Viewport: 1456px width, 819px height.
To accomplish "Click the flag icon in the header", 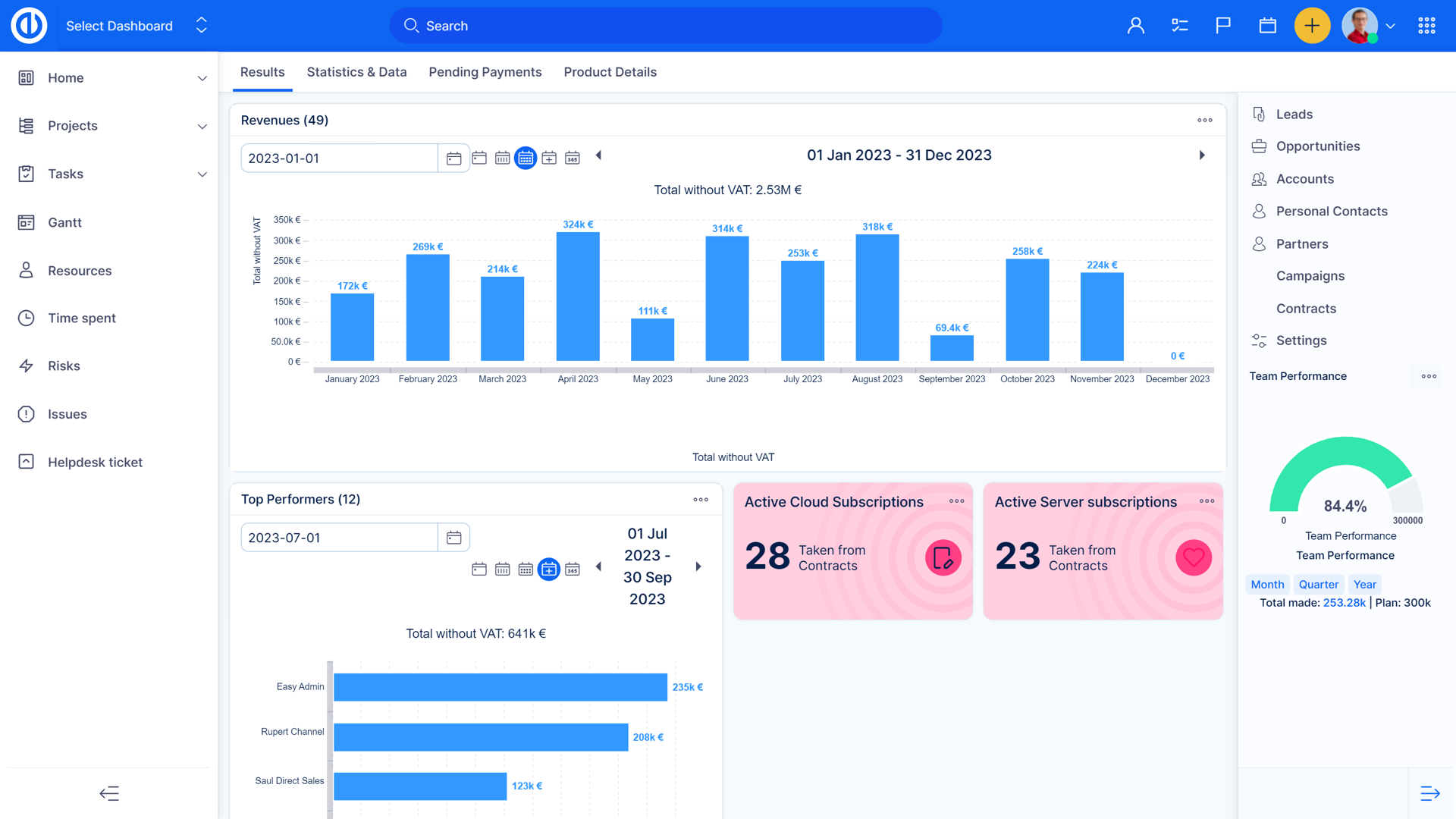I will click(1223, 25).
